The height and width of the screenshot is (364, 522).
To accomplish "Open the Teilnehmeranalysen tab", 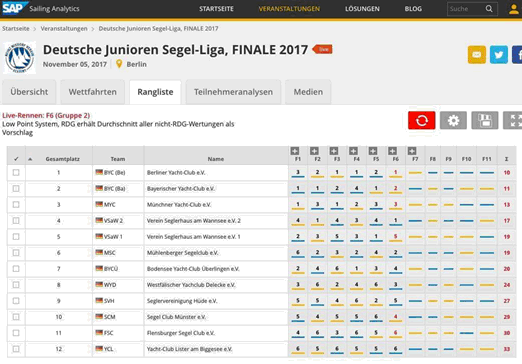I will 233,92.
